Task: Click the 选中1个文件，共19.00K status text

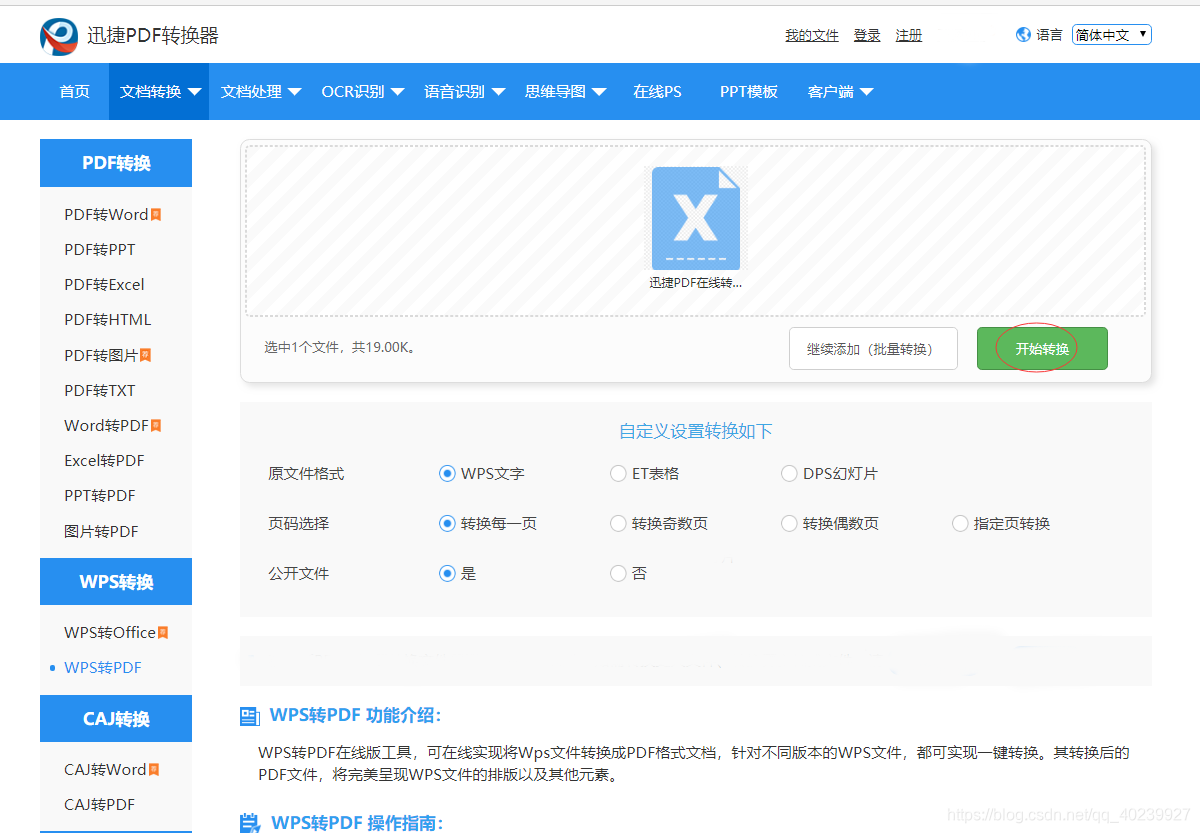Action: 340,348
